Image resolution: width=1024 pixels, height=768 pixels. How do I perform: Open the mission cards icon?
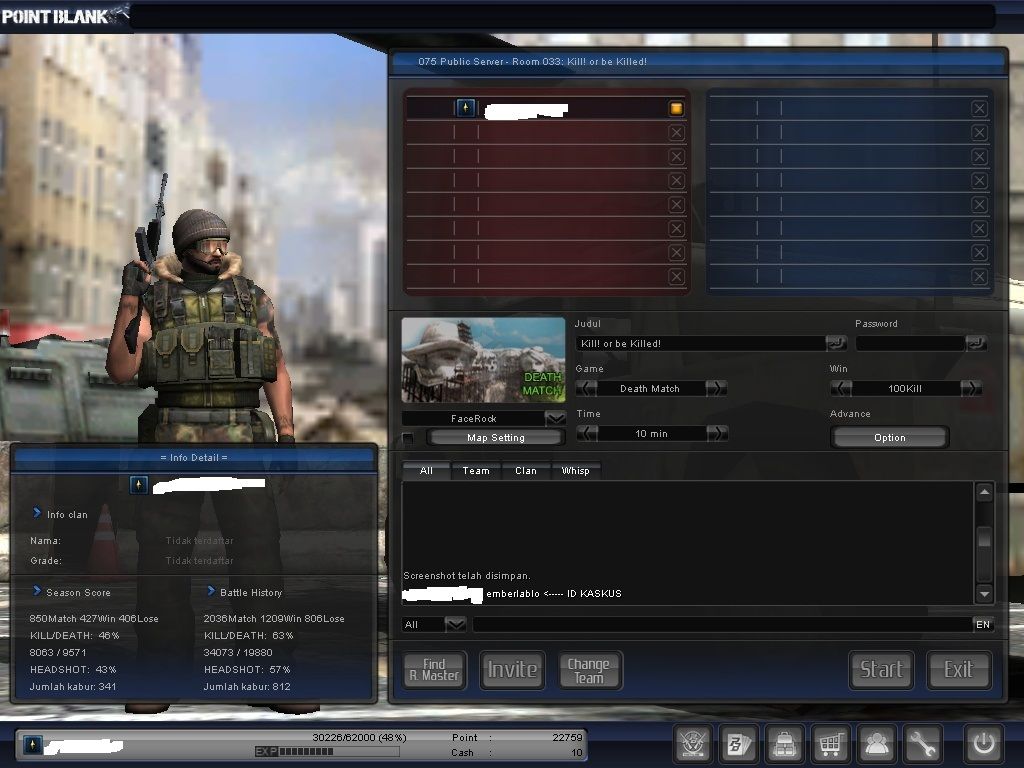click(739, 744)
